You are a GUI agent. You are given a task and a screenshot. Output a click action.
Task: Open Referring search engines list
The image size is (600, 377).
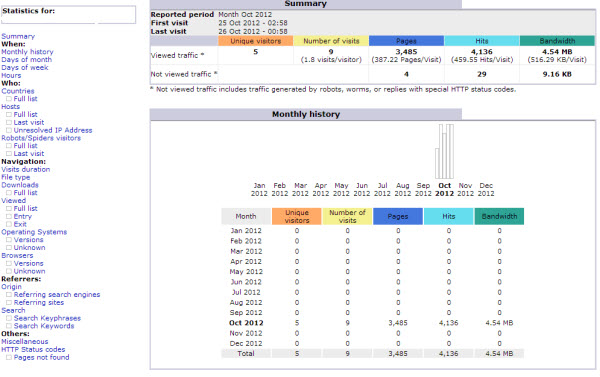tap(57, 295)
